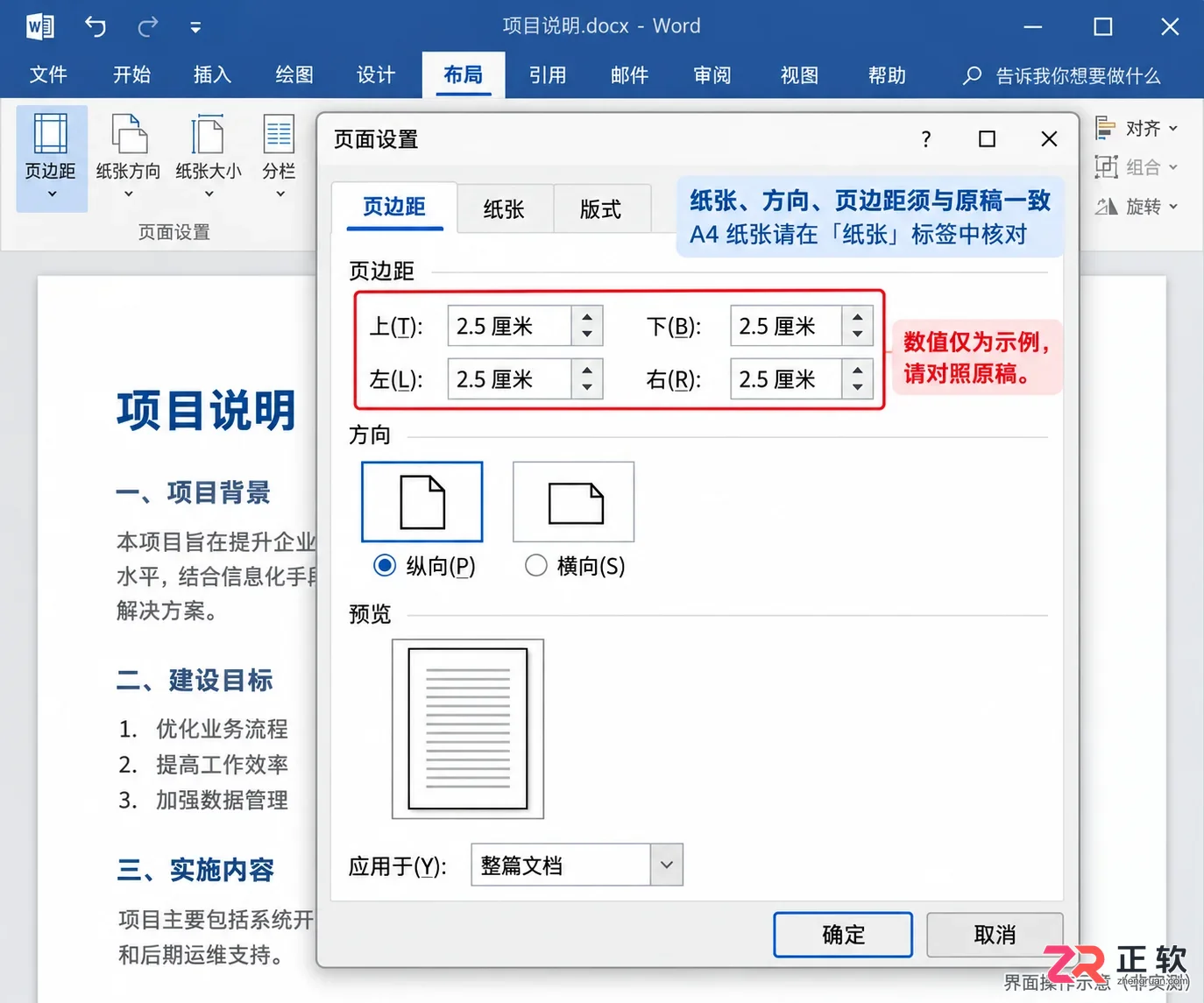Increase left margin 左(L) with up arrow
1204x1003 pixels.
[x=587, y=370]
